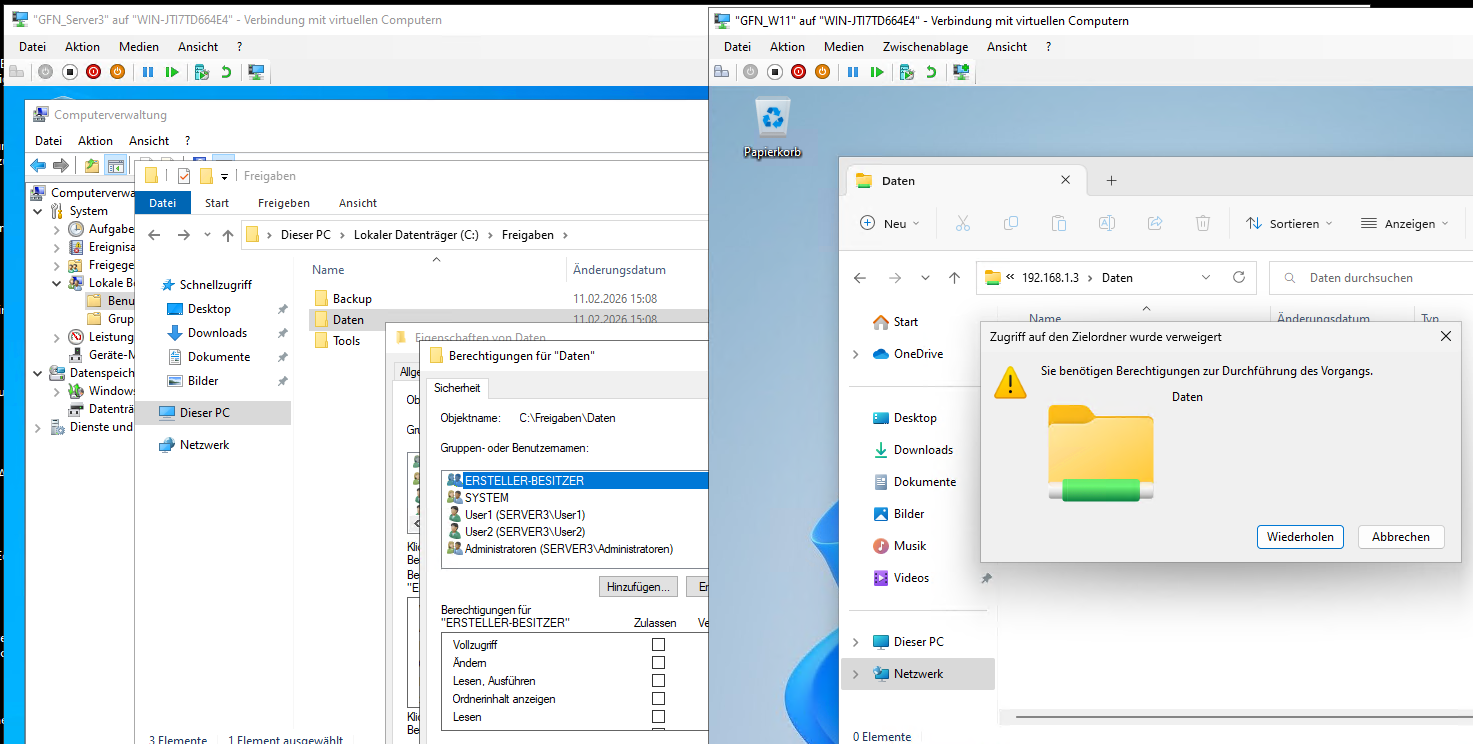Open the Datei ribbon tab in Freigaben
The width and height of the screenshot is (1473, 744).
tap(163, 203)
